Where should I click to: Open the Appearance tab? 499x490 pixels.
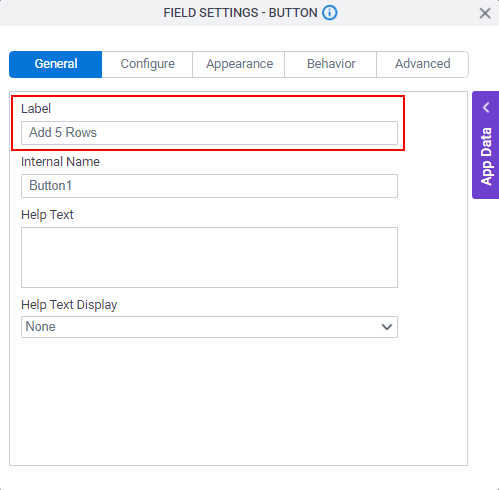point(239,64)
